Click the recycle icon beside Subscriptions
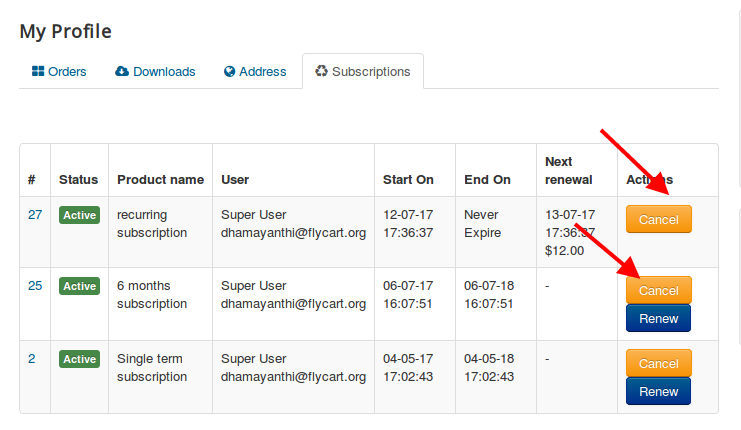This screenshot has height=430, width=741. (321, 72)
